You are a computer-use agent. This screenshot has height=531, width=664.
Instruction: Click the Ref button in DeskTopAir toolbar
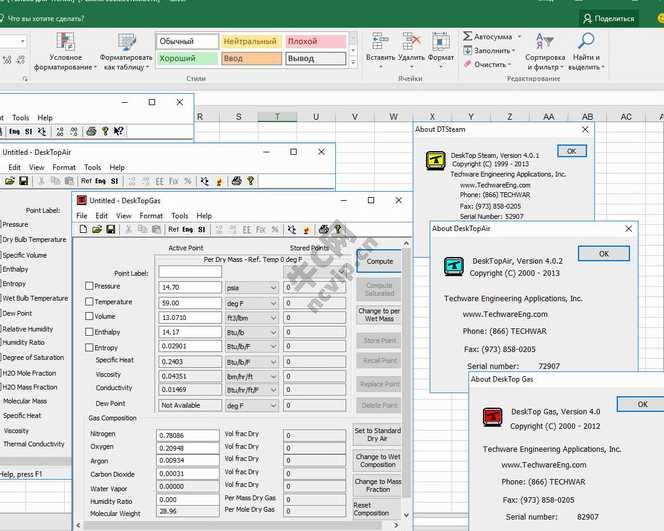[x=86, y=181]
